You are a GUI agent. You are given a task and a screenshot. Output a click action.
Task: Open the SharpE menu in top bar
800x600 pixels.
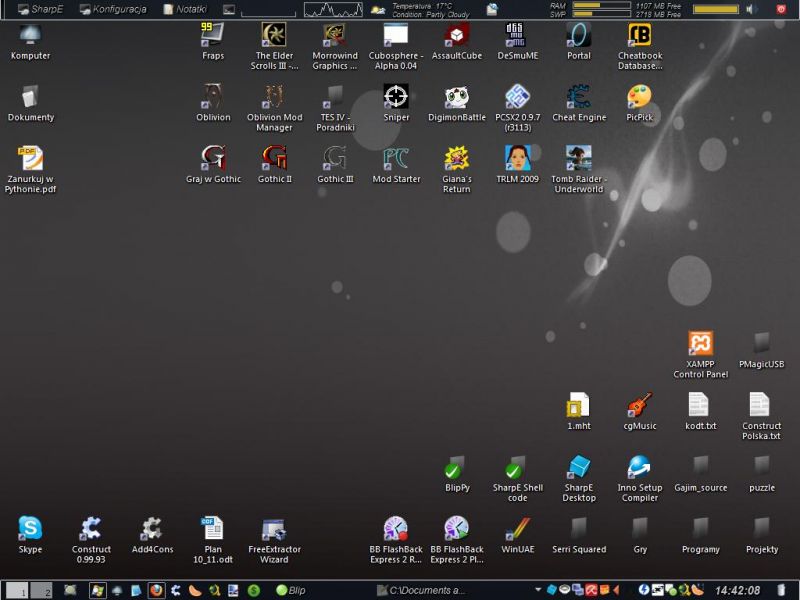tap(40, 9)
